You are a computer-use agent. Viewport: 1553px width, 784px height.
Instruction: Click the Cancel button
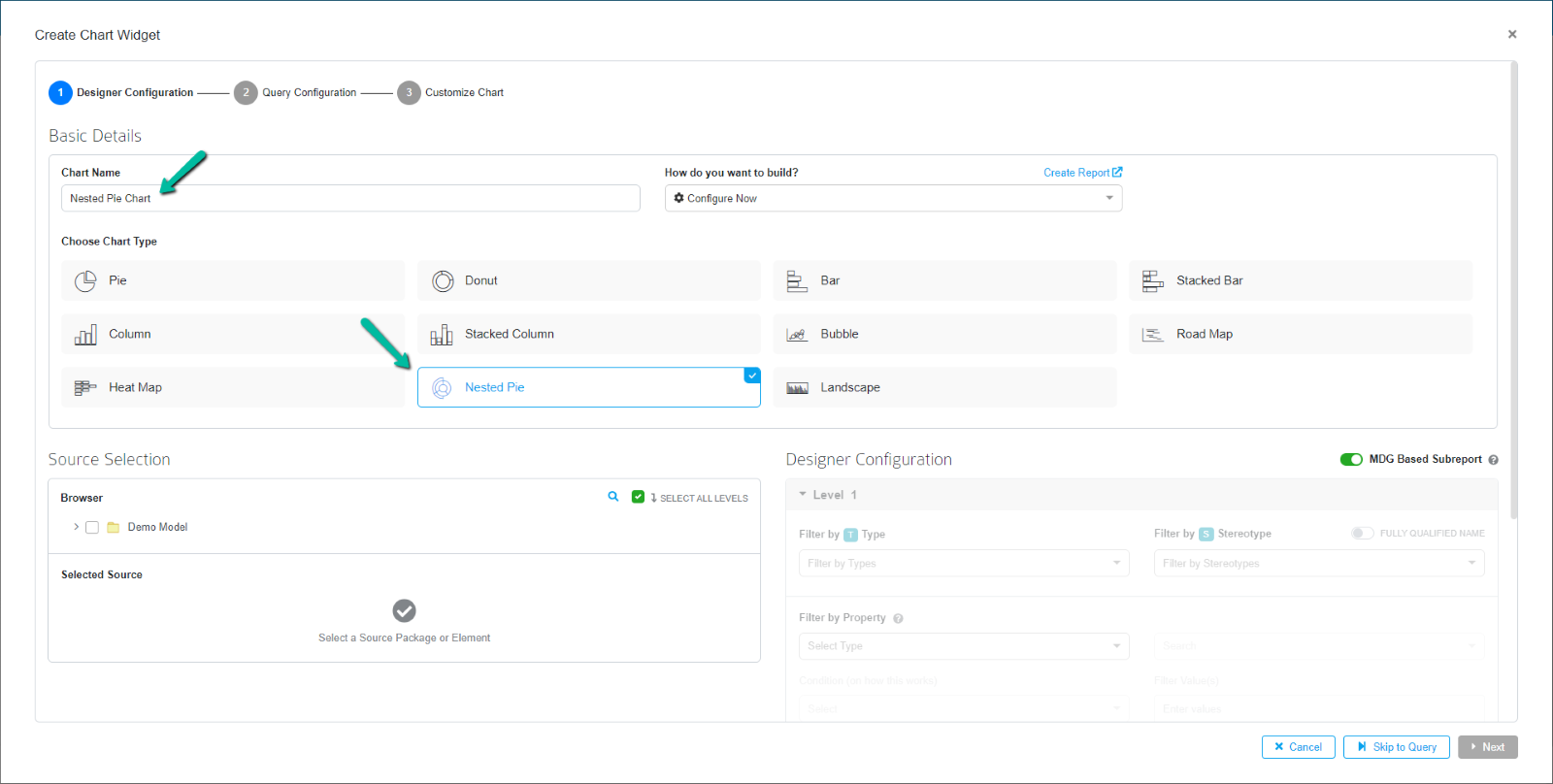(x=1299, y=747)
